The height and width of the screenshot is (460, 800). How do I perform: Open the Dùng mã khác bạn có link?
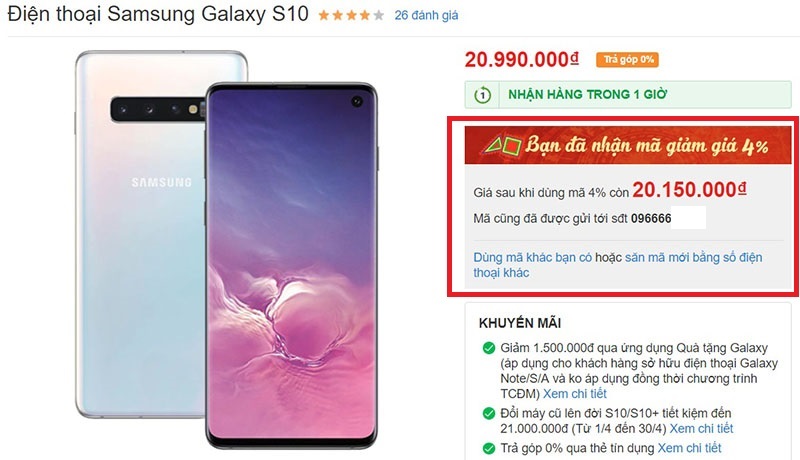(x=533, y=257)
